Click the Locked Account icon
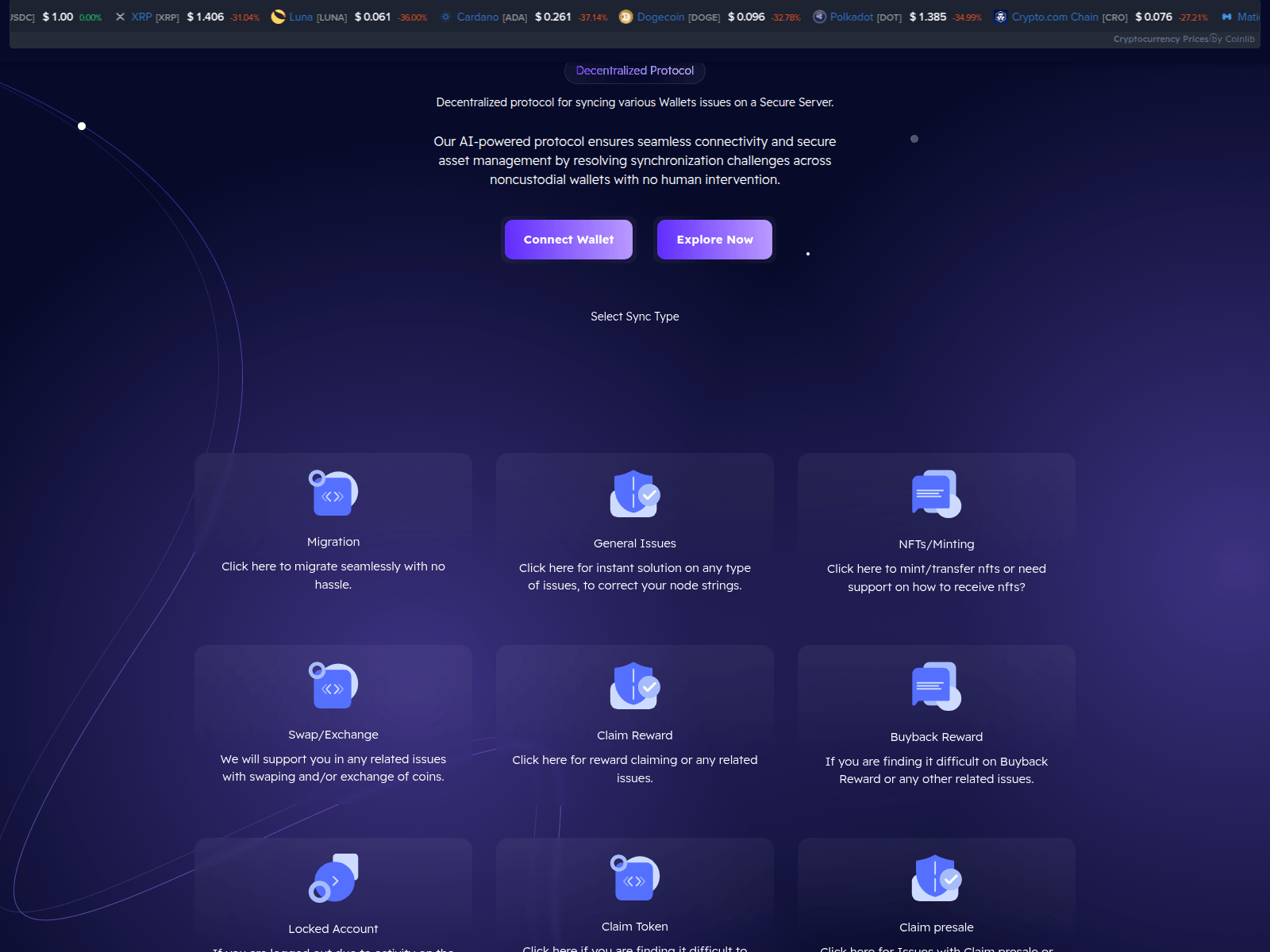The width and height of the screenshot is (1270, 952). (x=333, y=878)
